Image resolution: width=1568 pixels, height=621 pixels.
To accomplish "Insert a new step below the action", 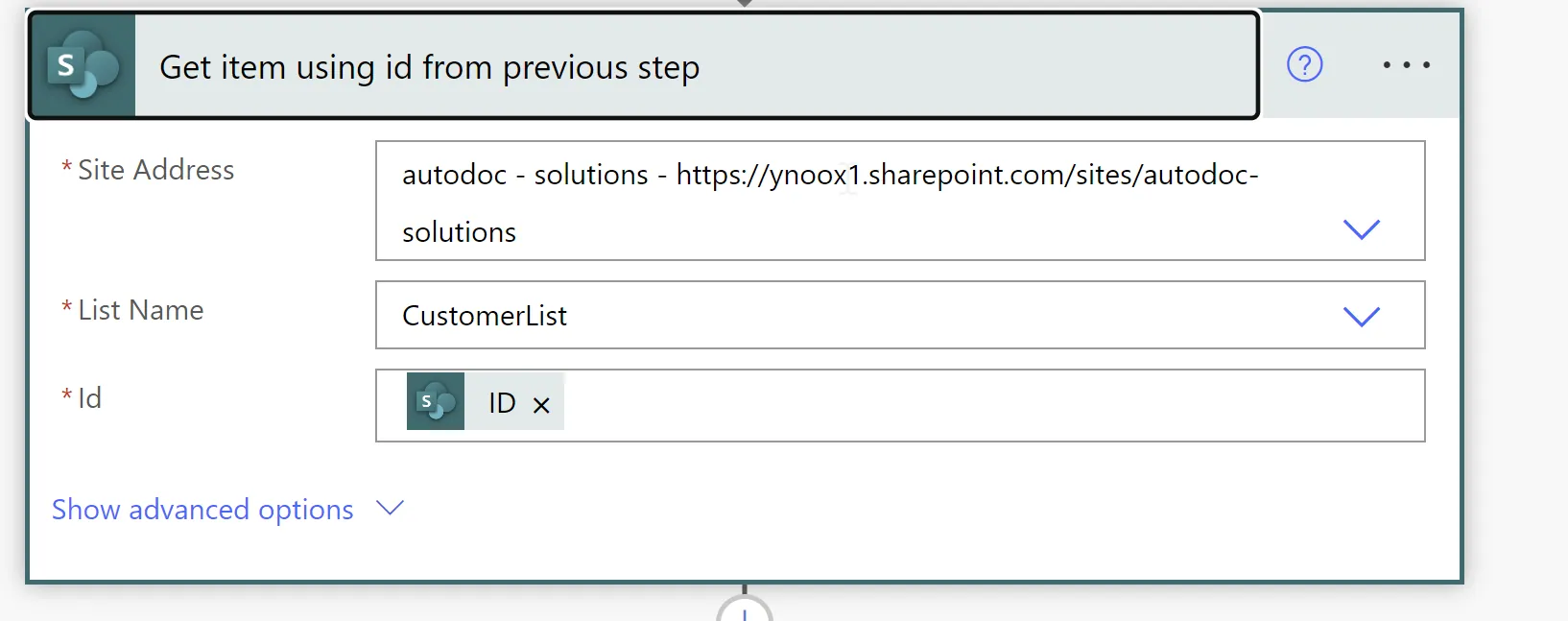I will click(x=745, y=610).
